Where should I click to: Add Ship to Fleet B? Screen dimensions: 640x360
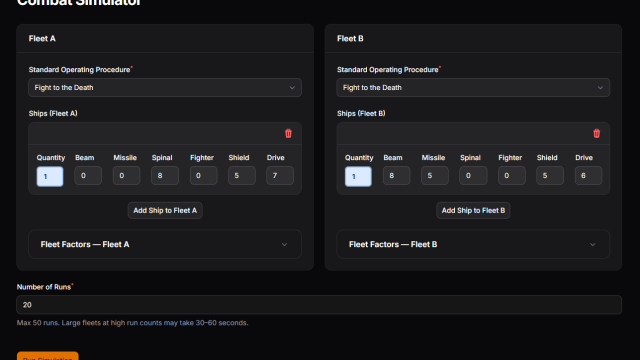click(x=473, y=211)
